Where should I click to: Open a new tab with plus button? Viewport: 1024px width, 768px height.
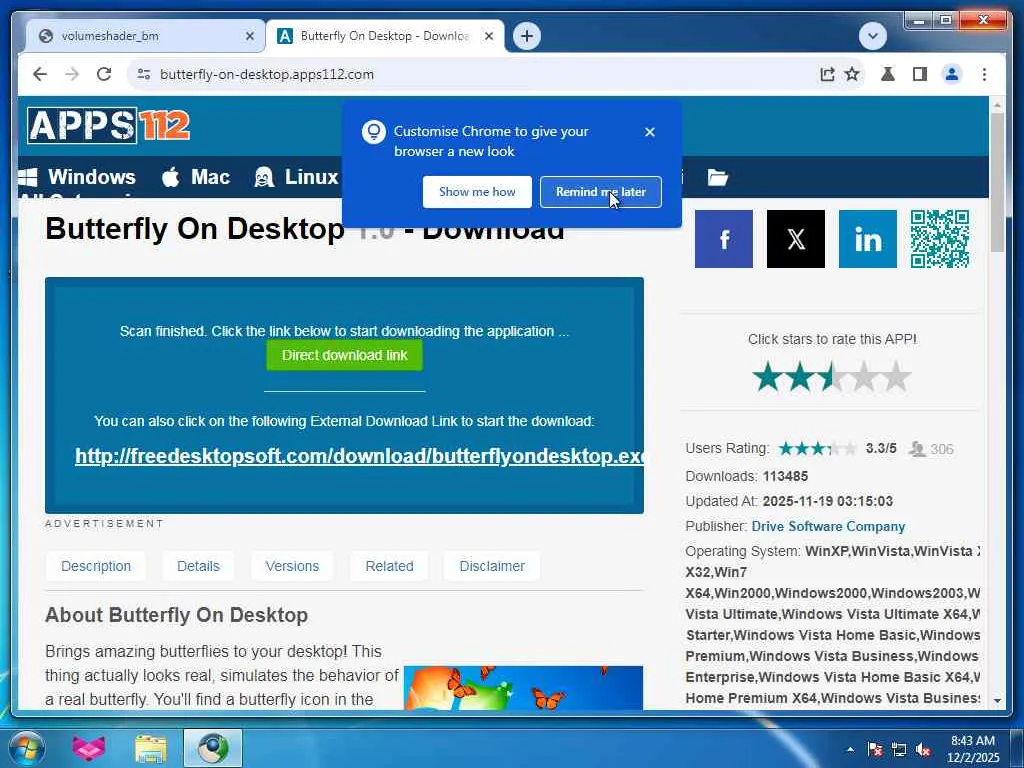coord(527,36)
